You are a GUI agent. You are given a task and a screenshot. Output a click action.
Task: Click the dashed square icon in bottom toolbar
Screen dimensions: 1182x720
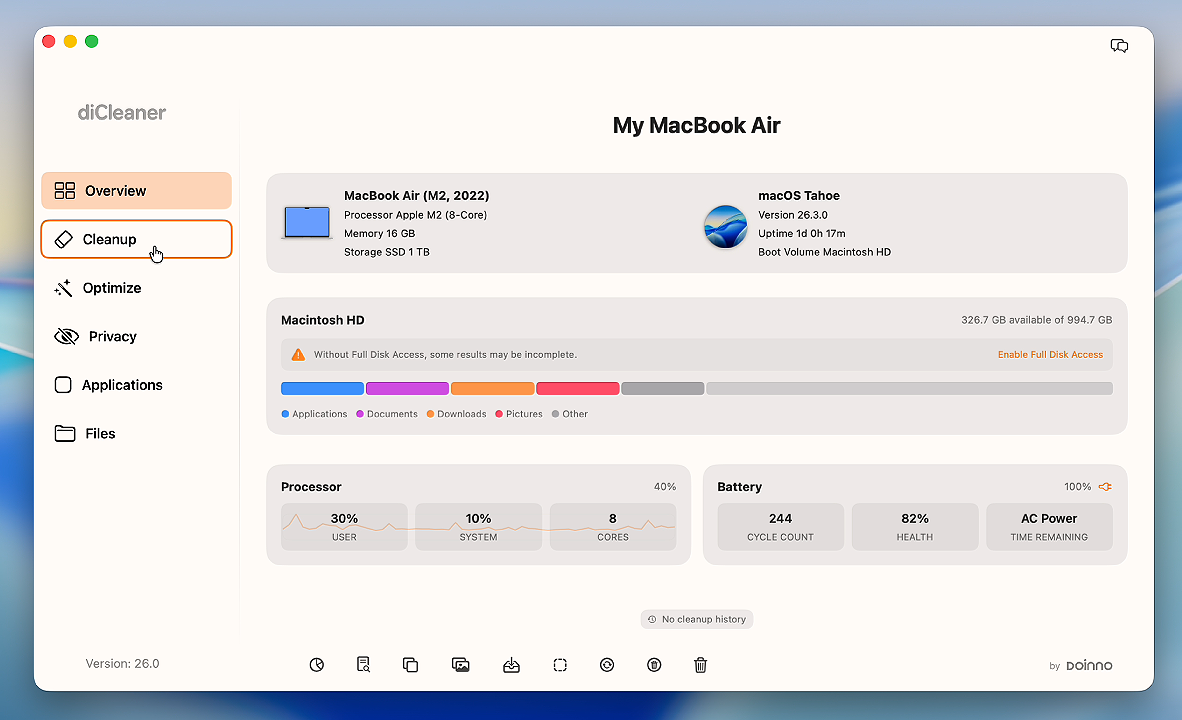(560, 665)
